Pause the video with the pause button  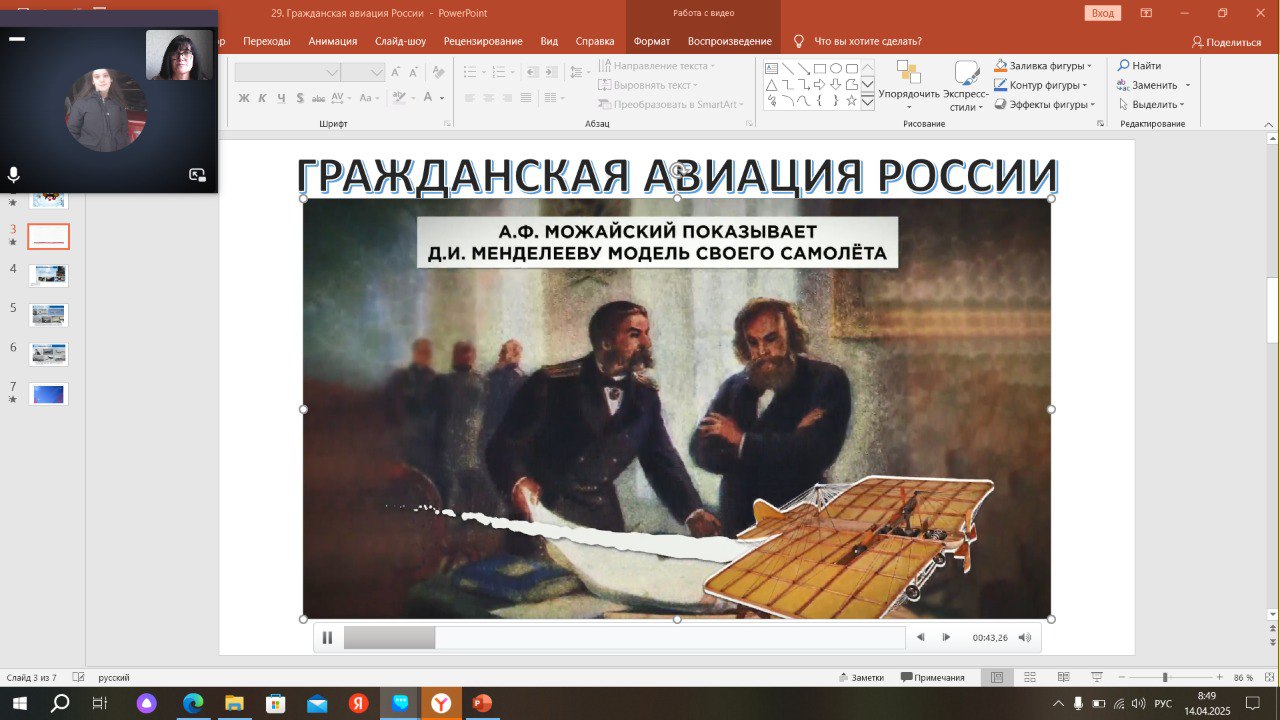pos(327,637)
